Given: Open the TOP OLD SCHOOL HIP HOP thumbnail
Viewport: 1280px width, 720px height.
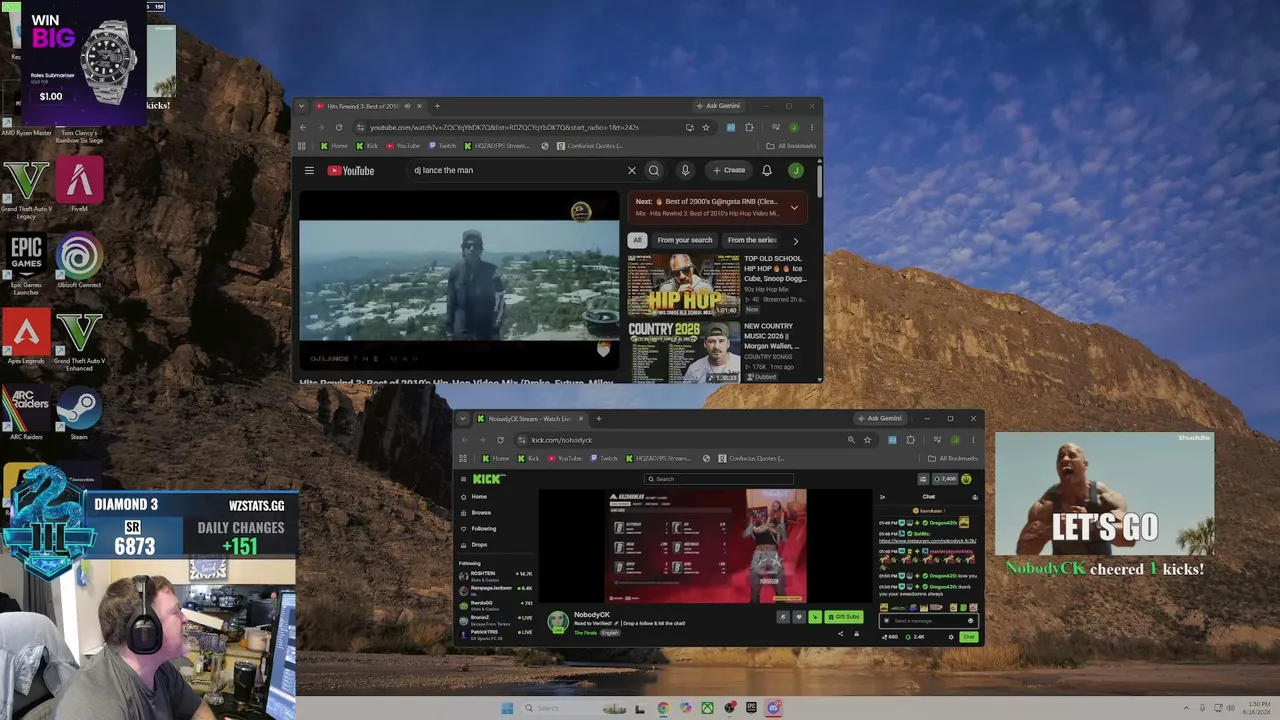Looking at the screenshot, I should pyautogui.click(x=683, y=284).
